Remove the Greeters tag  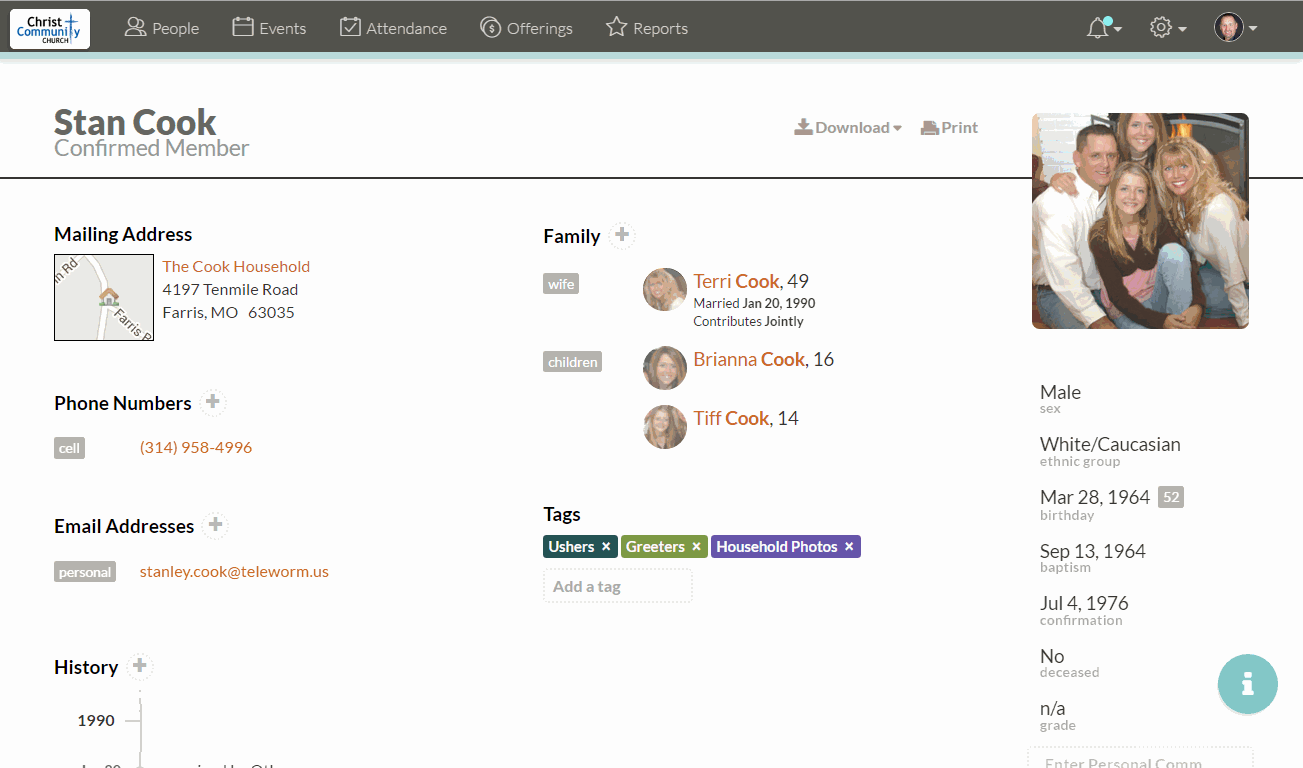pos(697,547)
